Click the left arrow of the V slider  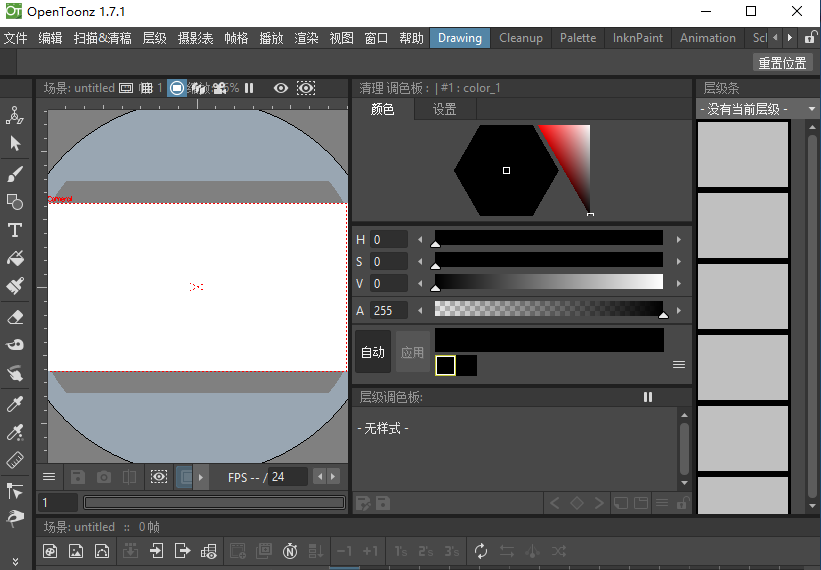tap(420, 284)
